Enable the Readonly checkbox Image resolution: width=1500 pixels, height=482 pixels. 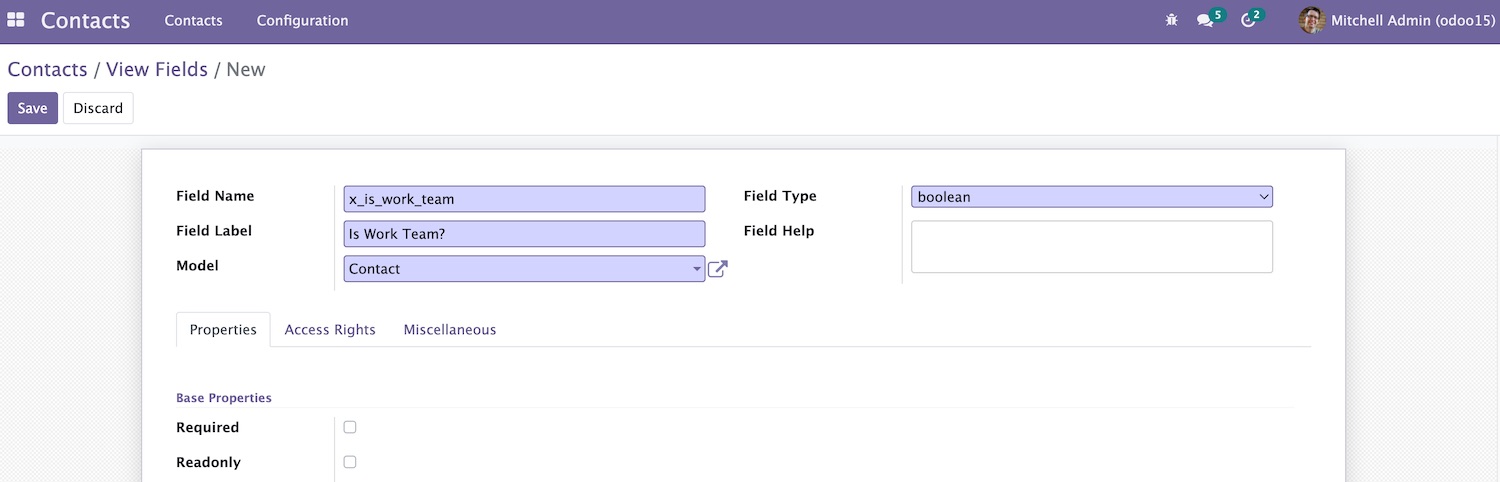350,462
